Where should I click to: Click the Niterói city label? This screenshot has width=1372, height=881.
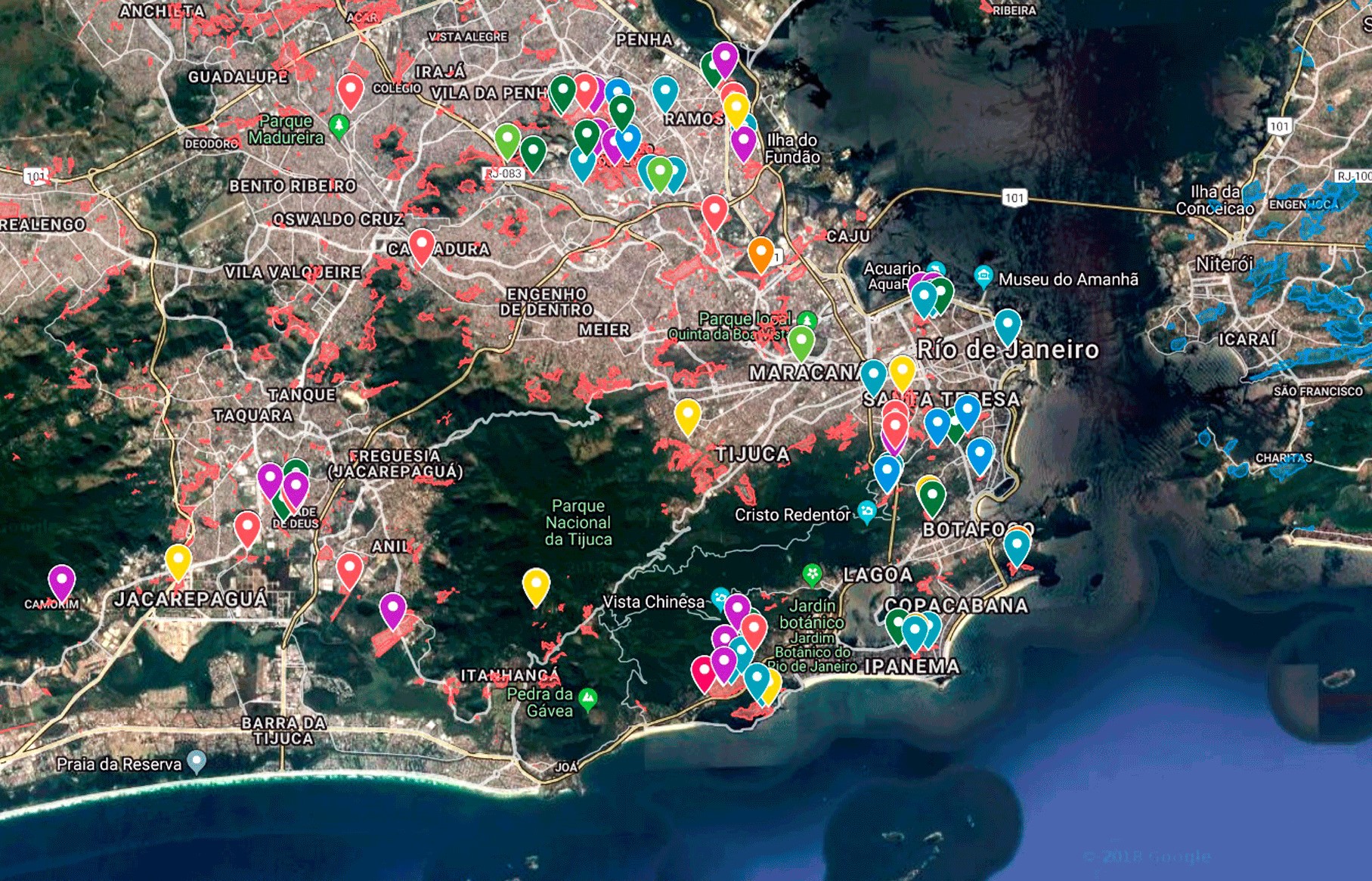click(x=1225, y=264)
